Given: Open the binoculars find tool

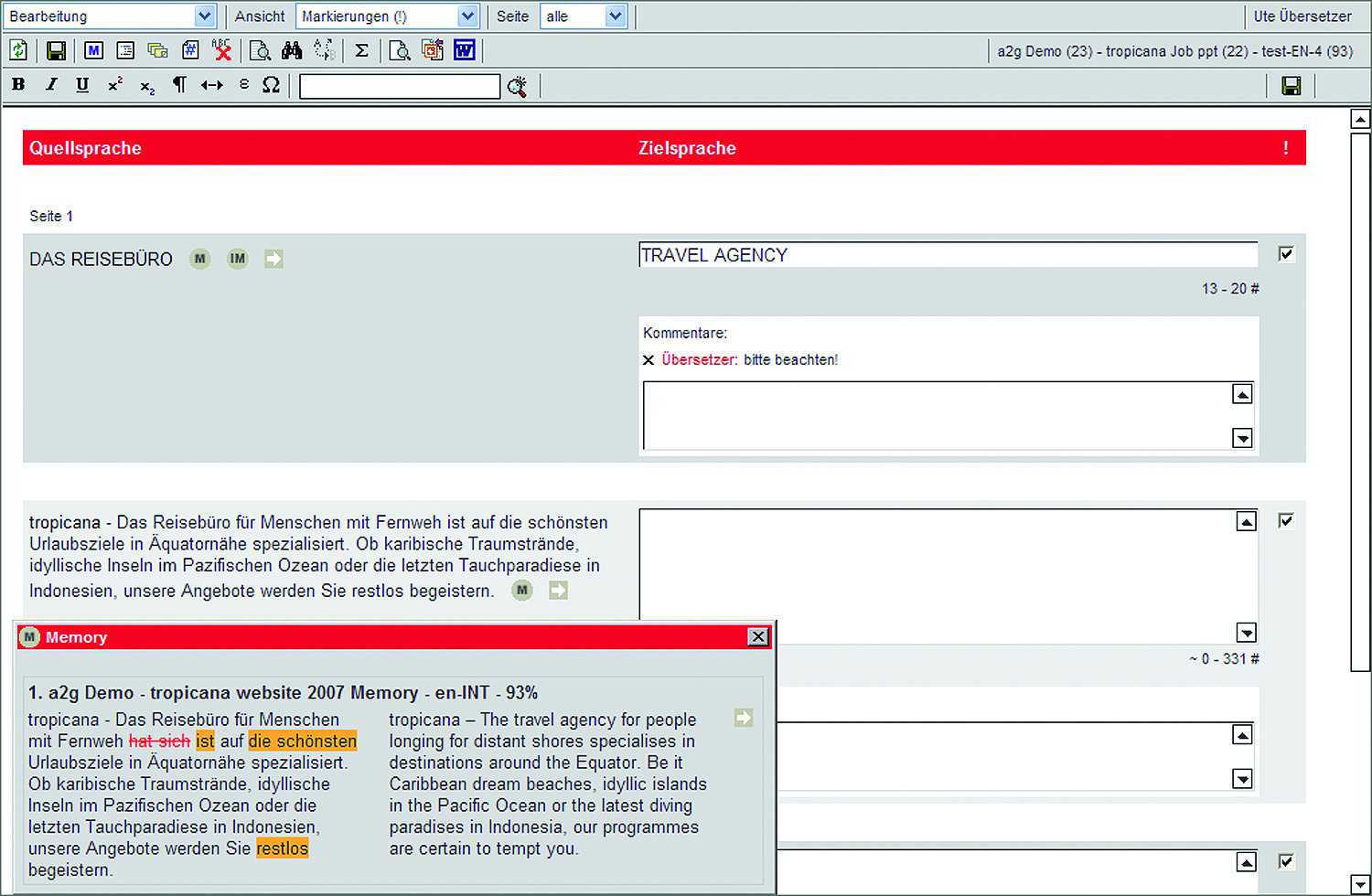Looking at the screenshot, I should 292,50.
